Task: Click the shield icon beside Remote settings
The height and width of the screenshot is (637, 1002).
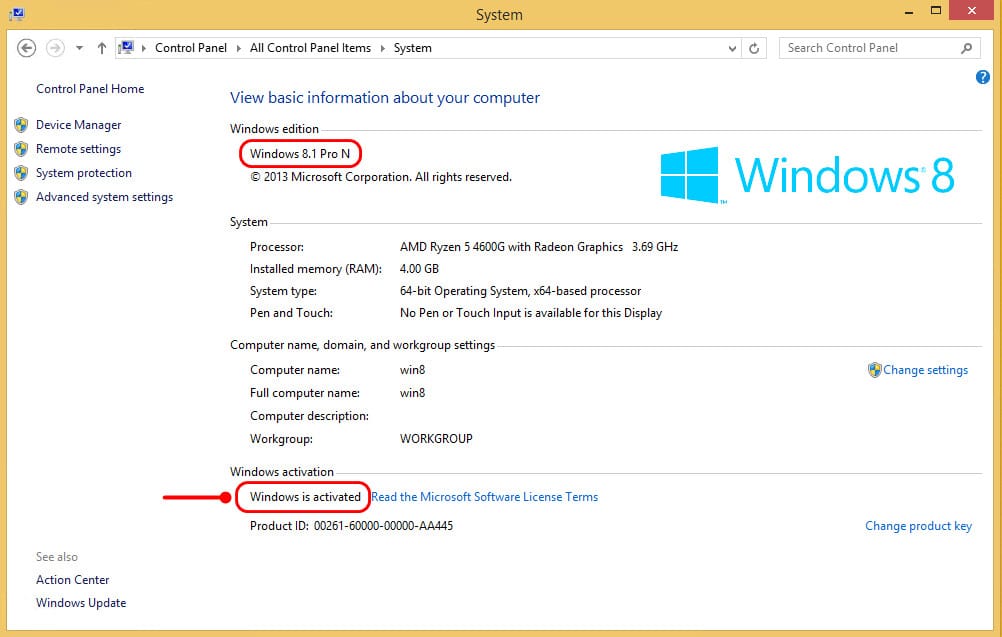Action: [x=21, y=149]
